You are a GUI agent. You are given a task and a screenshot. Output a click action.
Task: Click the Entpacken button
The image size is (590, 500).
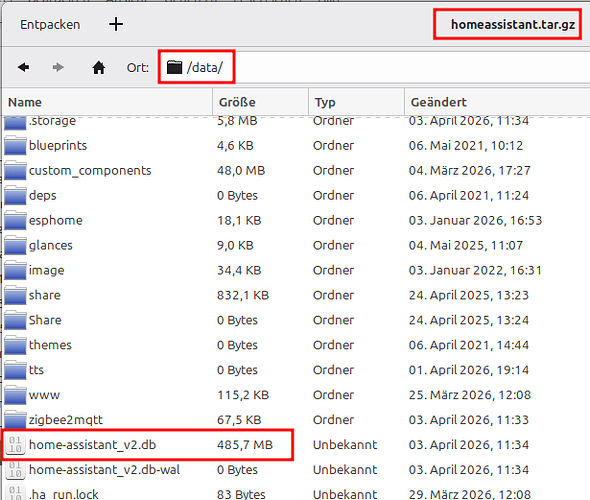pyautogui.click(x=50, y=25)
